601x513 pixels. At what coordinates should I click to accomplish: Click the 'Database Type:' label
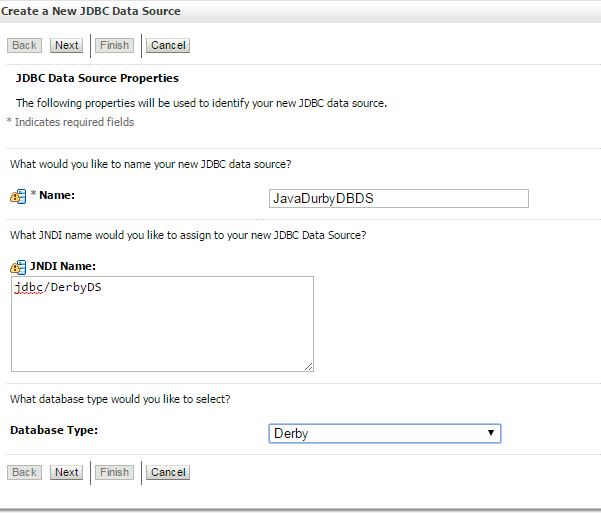[x=54, y=430]
